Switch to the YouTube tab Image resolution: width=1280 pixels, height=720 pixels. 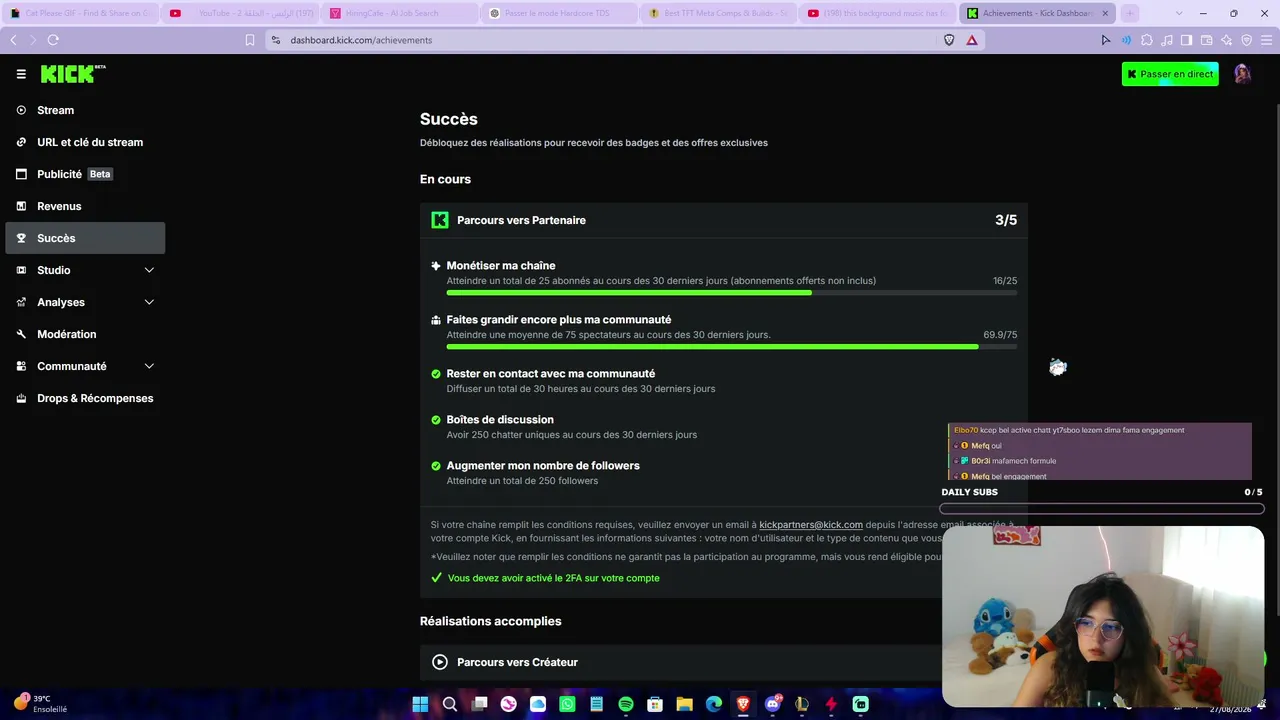240,13
